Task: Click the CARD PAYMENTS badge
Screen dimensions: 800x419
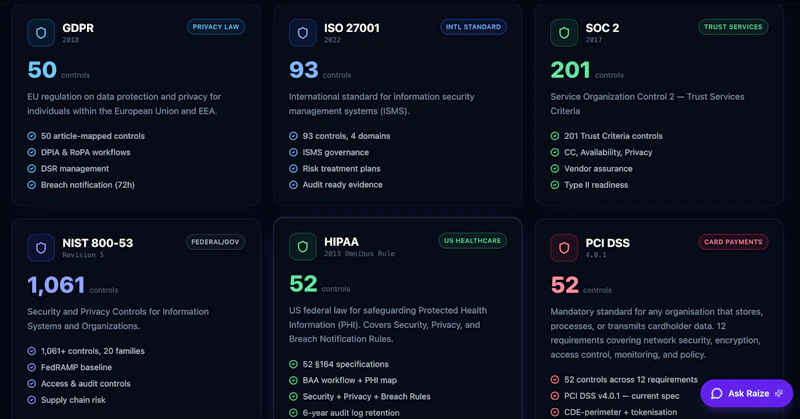Action: pos(733,242)
